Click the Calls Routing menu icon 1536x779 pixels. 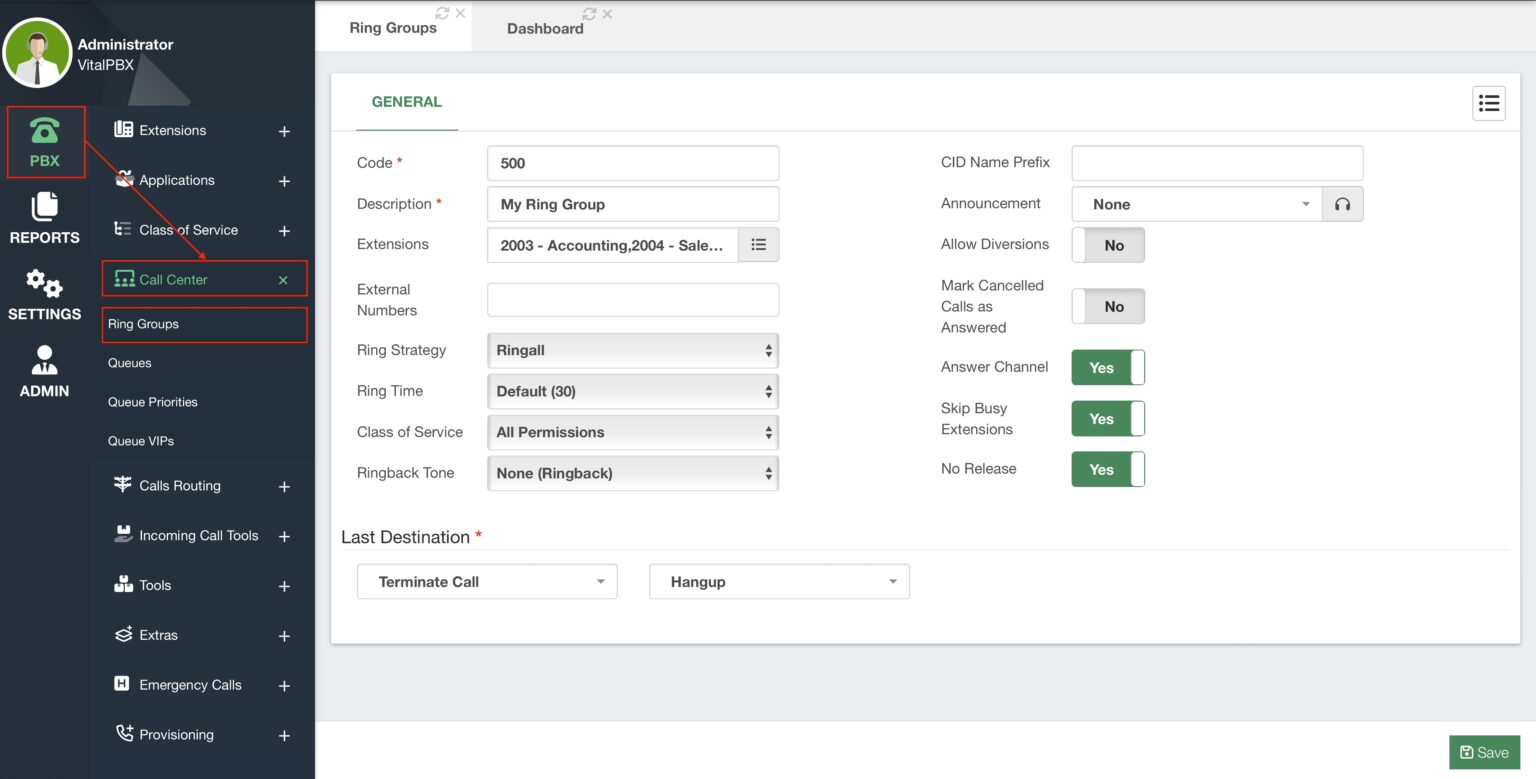click(123, 485)
